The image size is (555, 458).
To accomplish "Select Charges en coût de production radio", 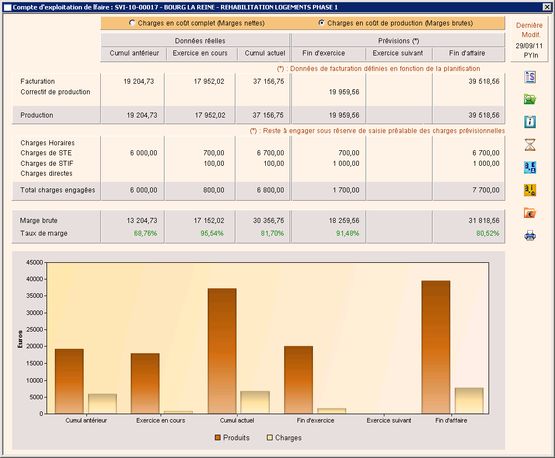I will [x=321, y=23].
